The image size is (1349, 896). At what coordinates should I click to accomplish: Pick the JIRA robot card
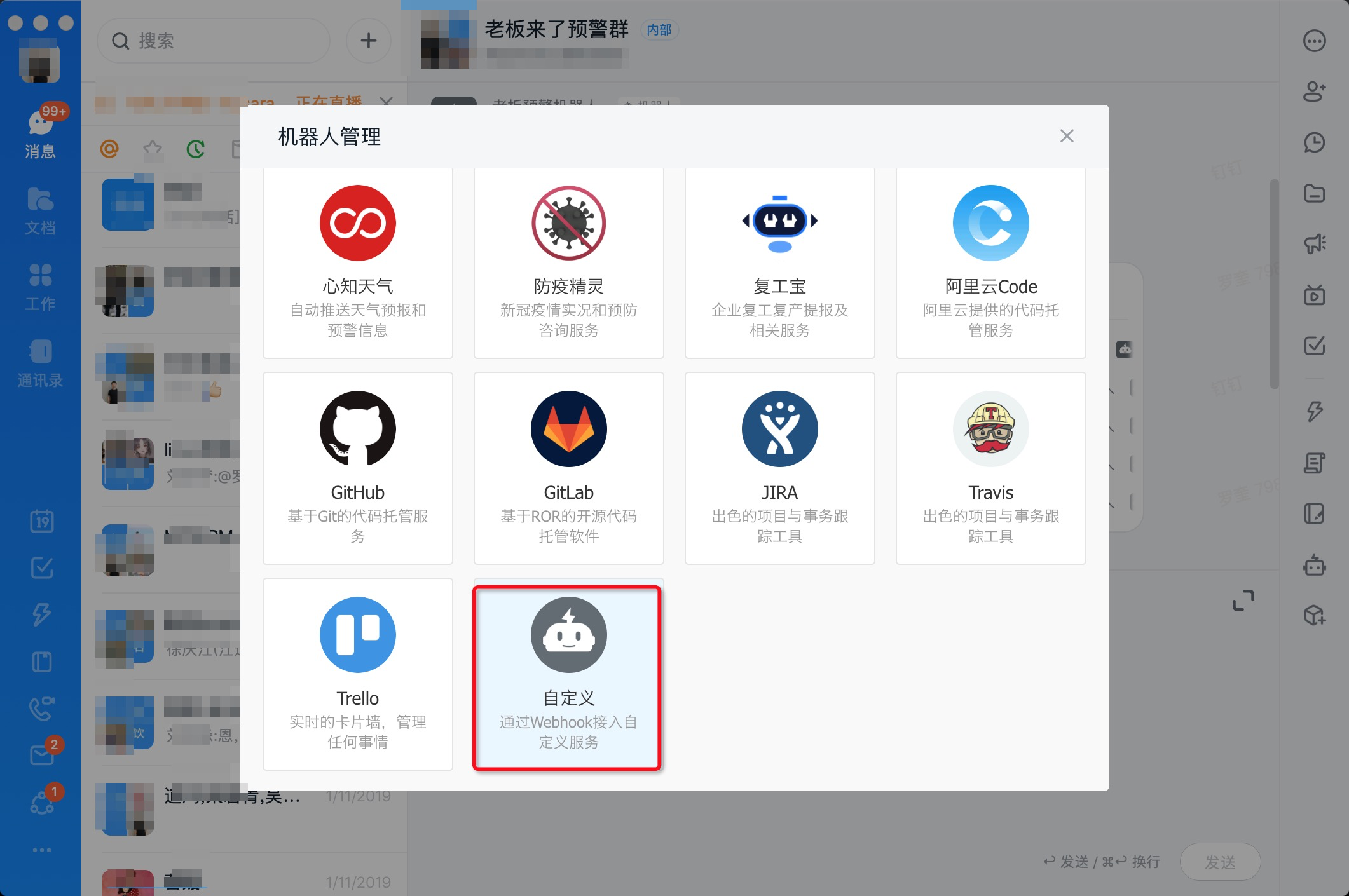(x=779, y=468)
